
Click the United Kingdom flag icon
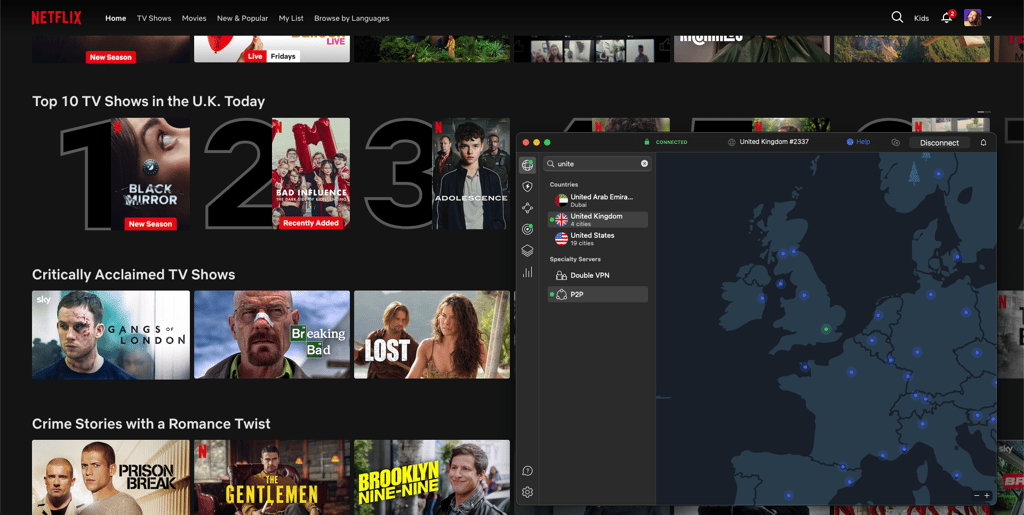point(561,219)
